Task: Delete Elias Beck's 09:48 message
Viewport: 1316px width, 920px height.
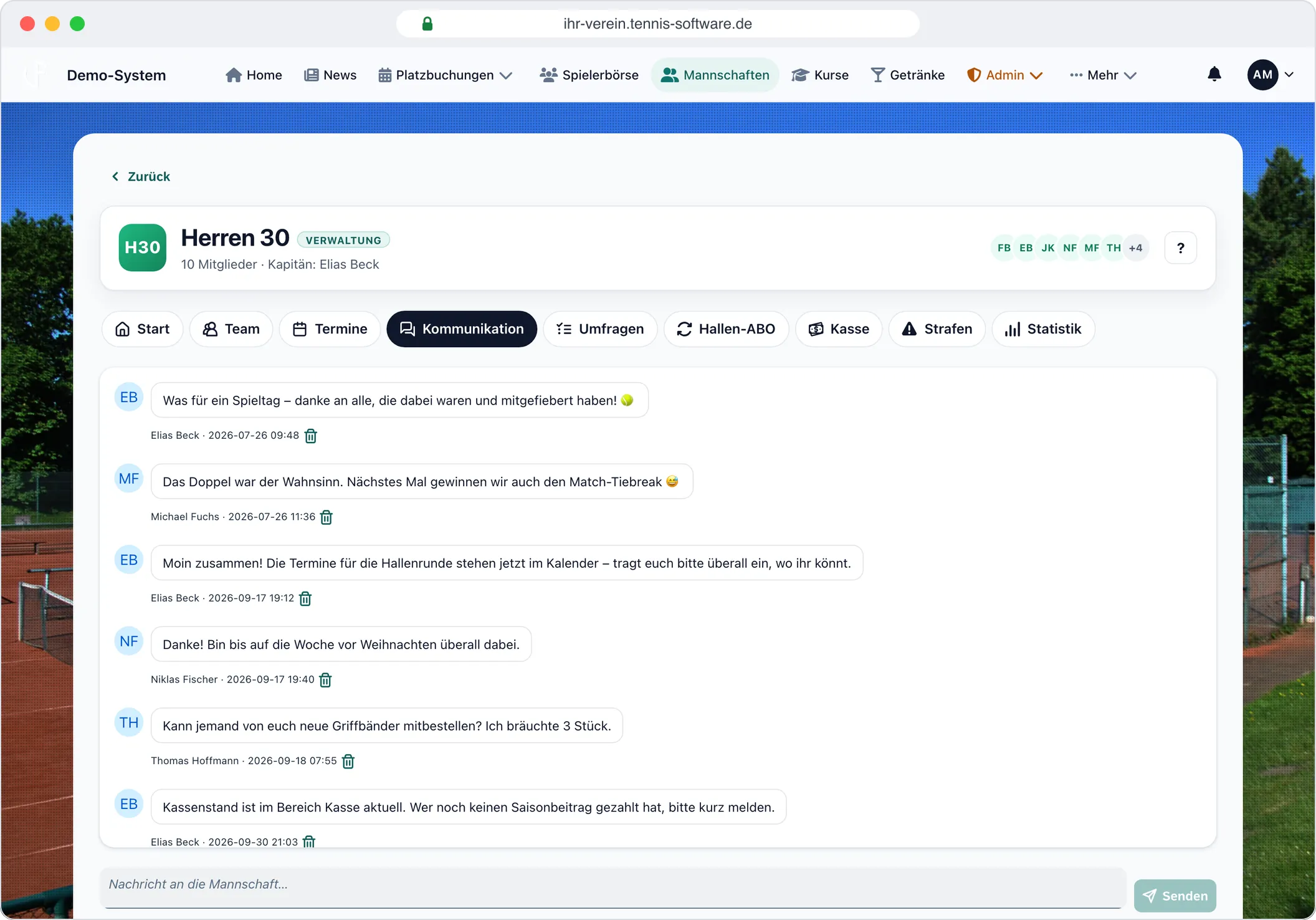Action: [x=310, y=436]
